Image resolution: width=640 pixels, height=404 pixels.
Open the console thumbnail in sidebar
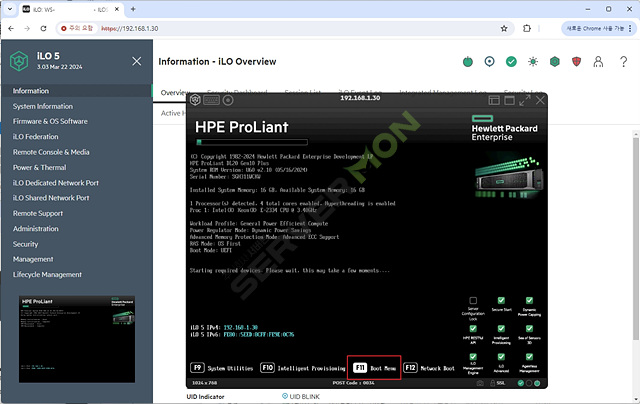pyautogui.click(x=77, y=339)
